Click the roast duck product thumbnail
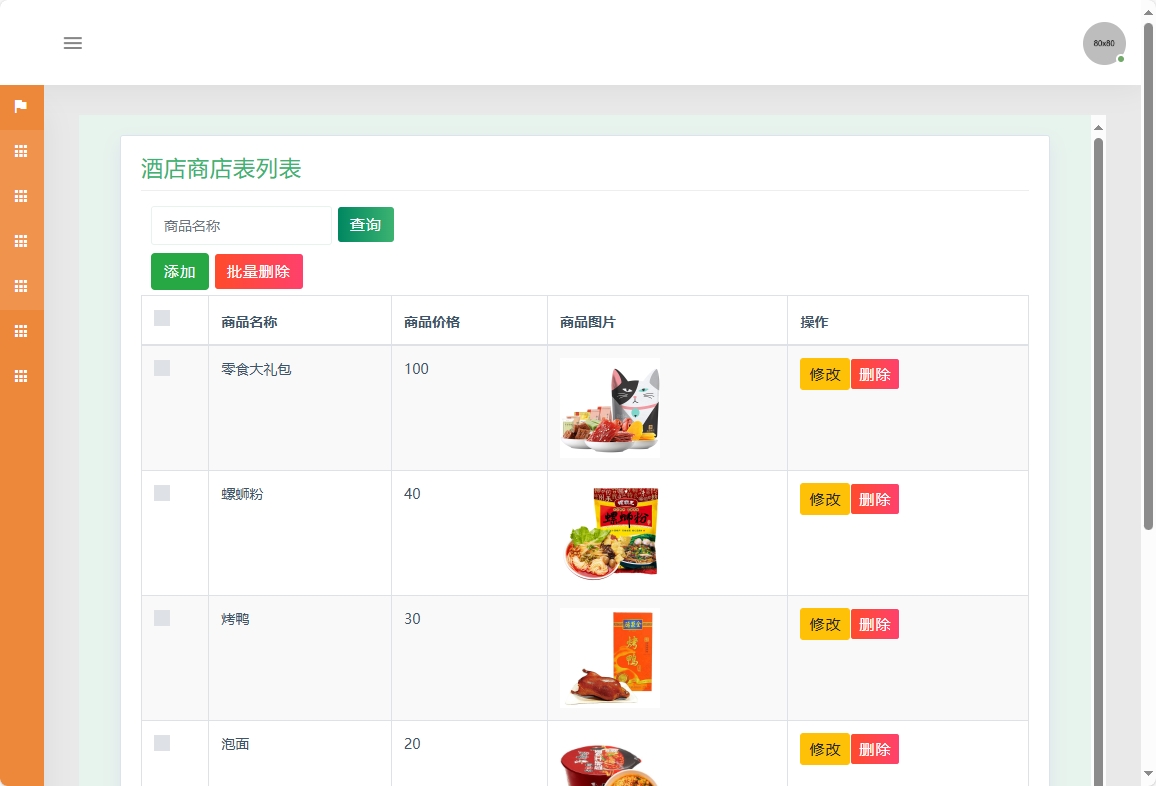 tap(610, 657)
